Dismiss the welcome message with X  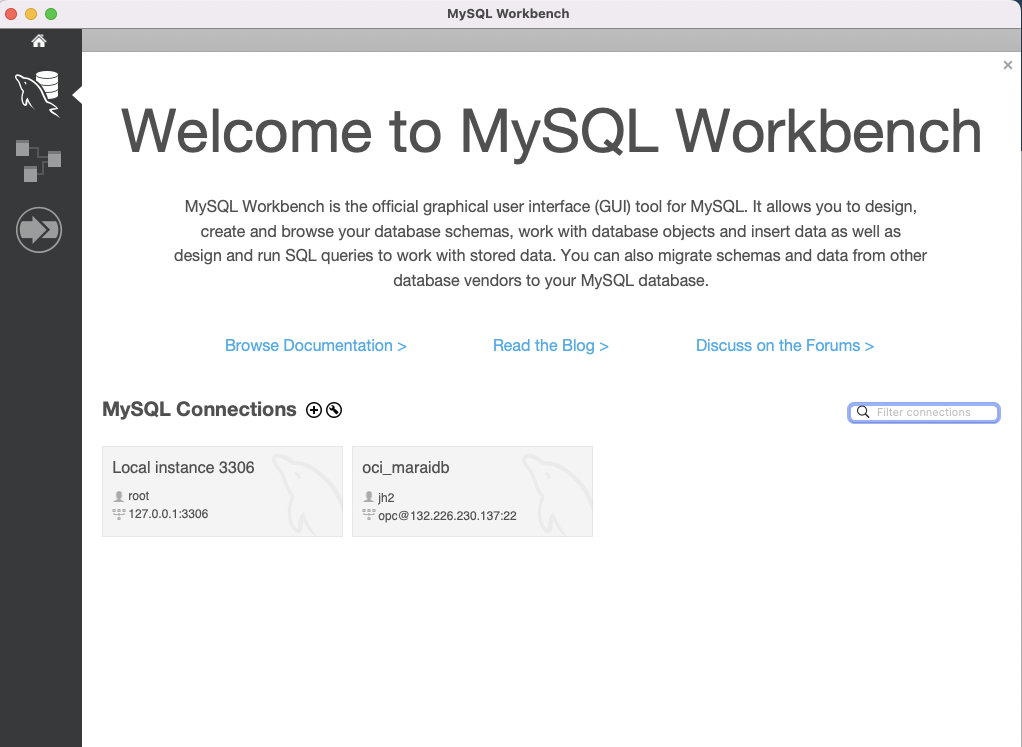(1008, 65)
